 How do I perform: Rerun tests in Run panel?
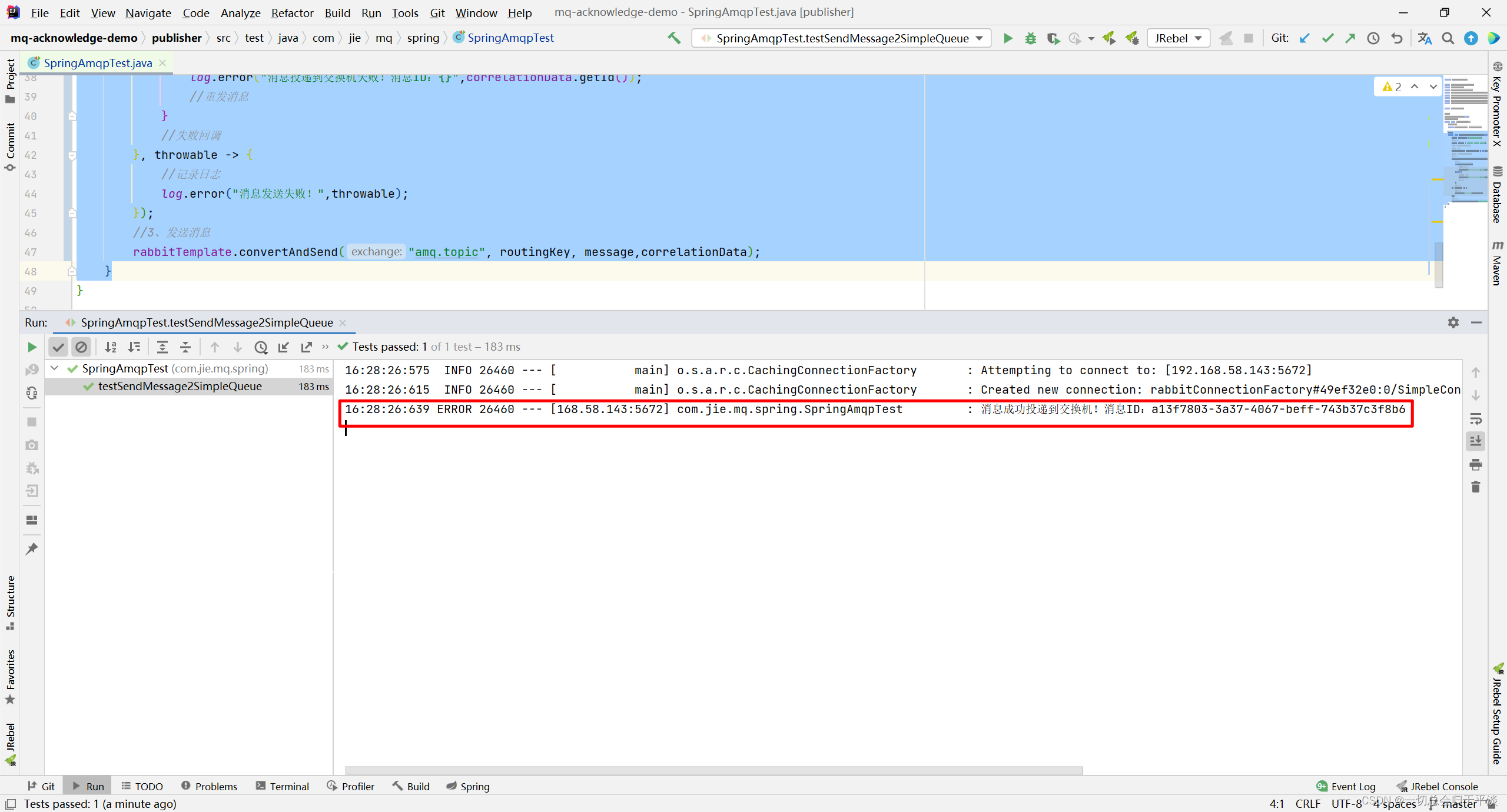click(x=32, y=347)
